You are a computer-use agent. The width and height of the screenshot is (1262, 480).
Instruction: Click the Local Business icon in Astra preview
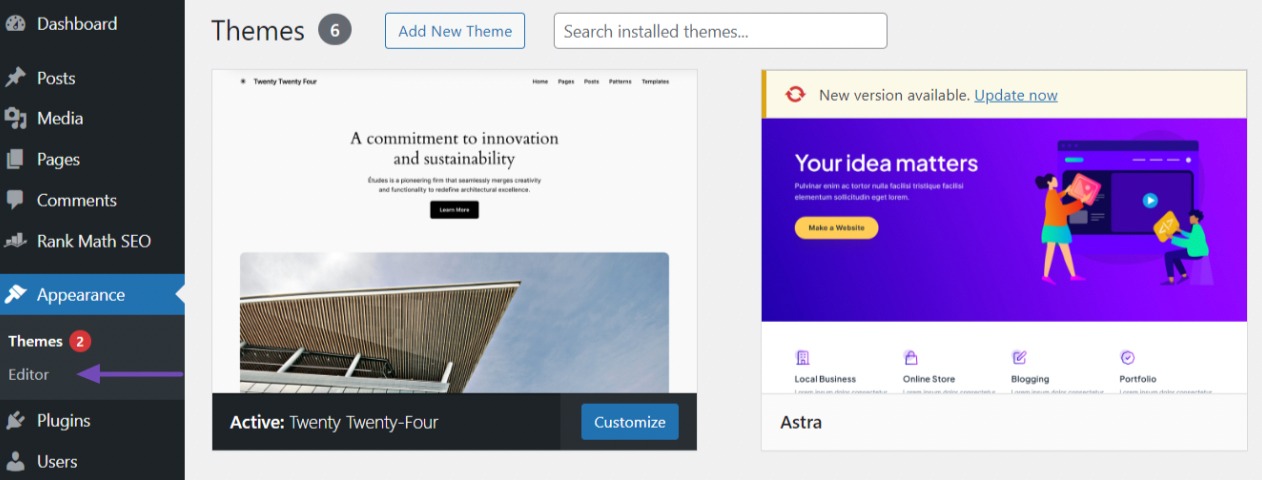pos(802,357)
